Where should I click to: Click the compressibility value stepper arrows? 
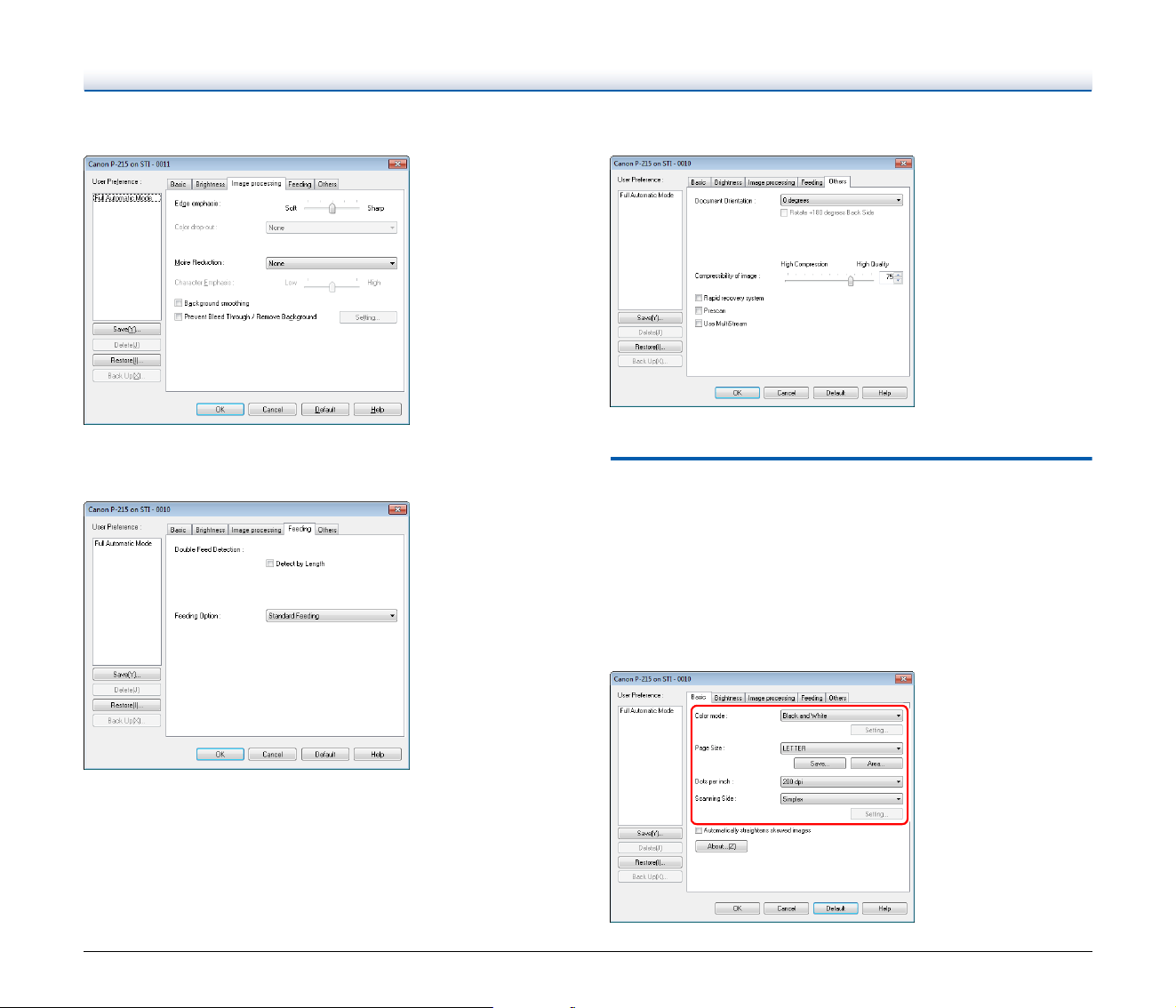[x=899, y=277]
